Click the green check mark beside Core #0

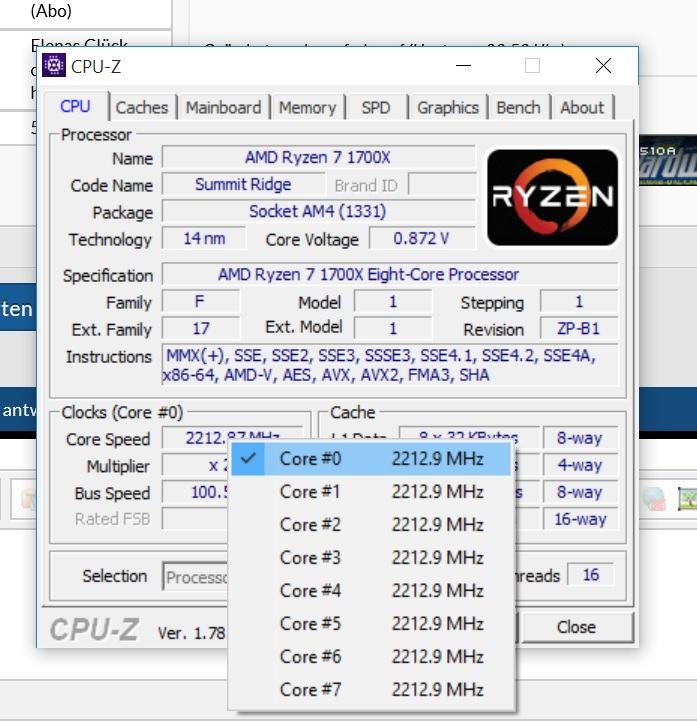[x=248, y=458]
